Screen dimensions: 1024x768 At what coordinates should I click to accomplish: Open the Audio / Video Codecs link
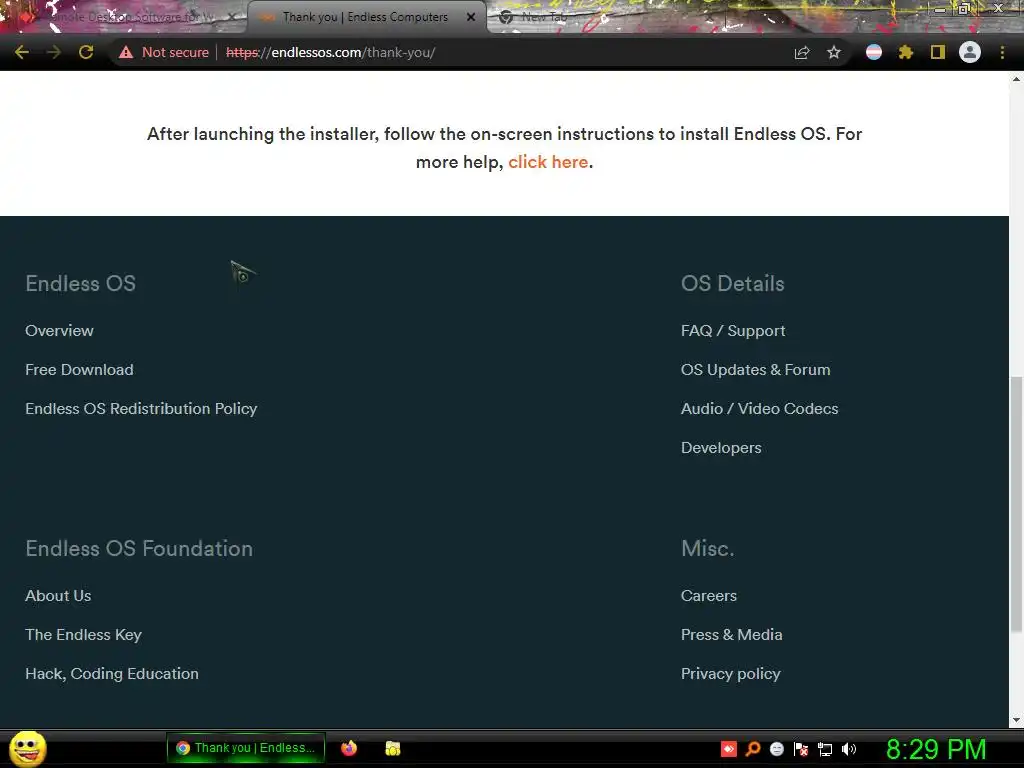click(x=760, y=409)
